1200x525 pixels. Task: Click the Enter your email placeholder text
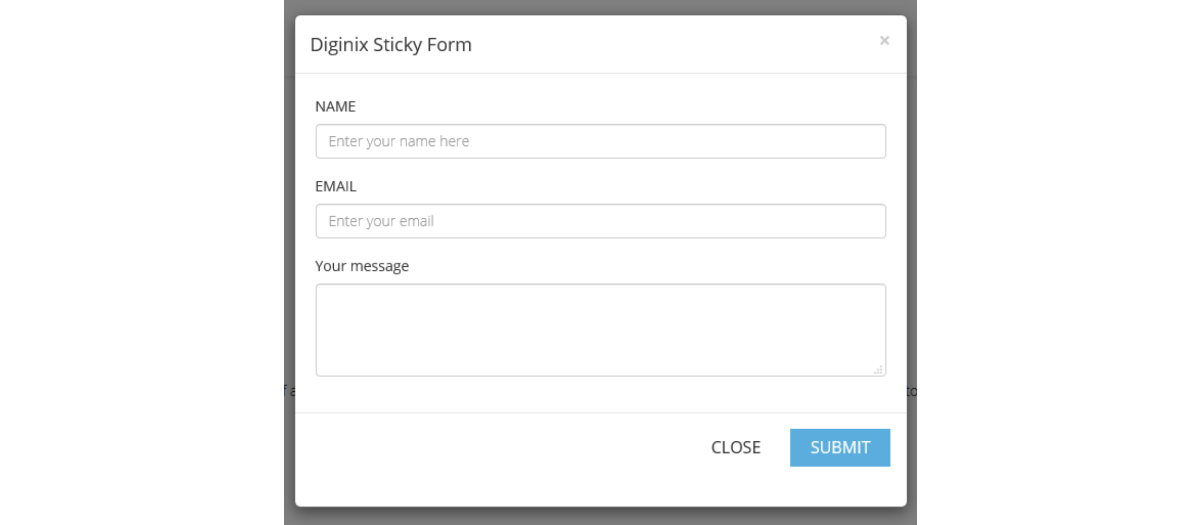pos(380,221)
